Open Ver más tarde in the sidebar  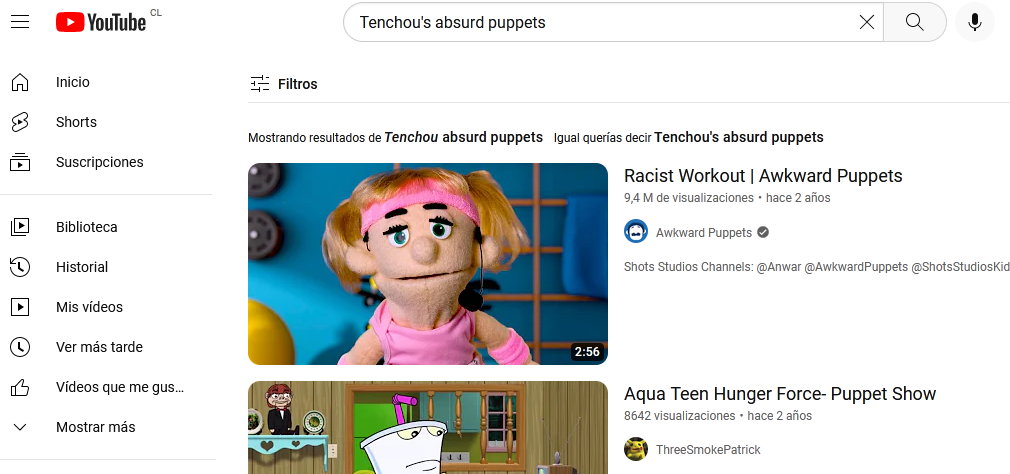(x=99, y=346)
